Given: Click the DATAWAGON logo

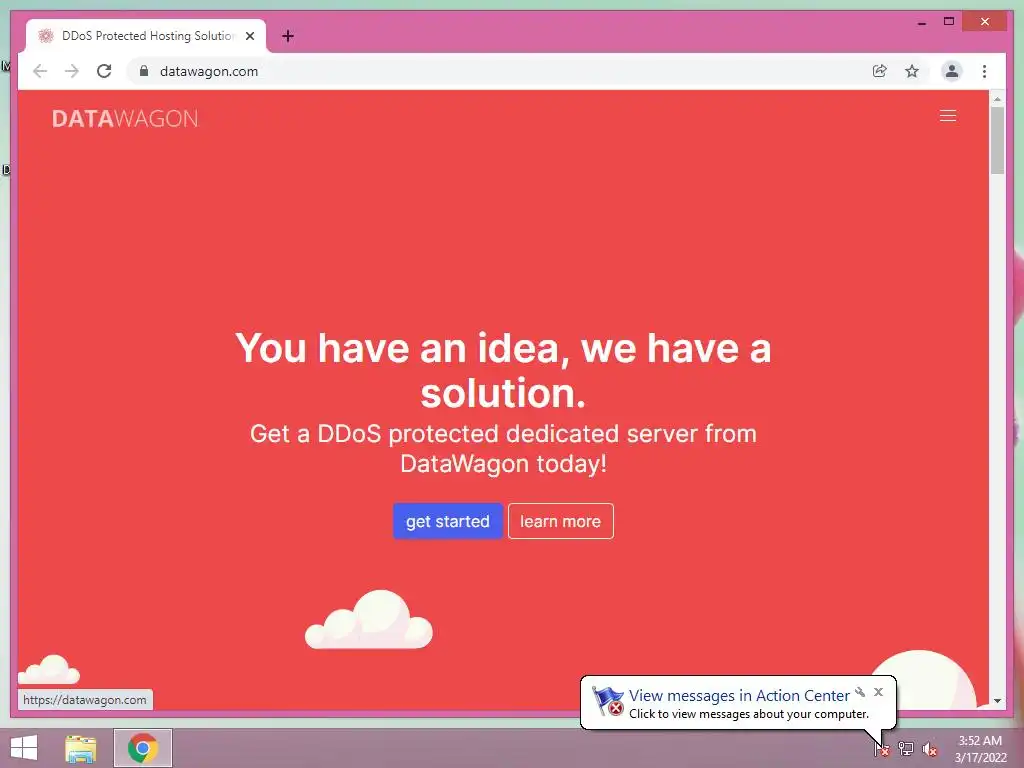Looking at the screenshot, I should 125,118.
